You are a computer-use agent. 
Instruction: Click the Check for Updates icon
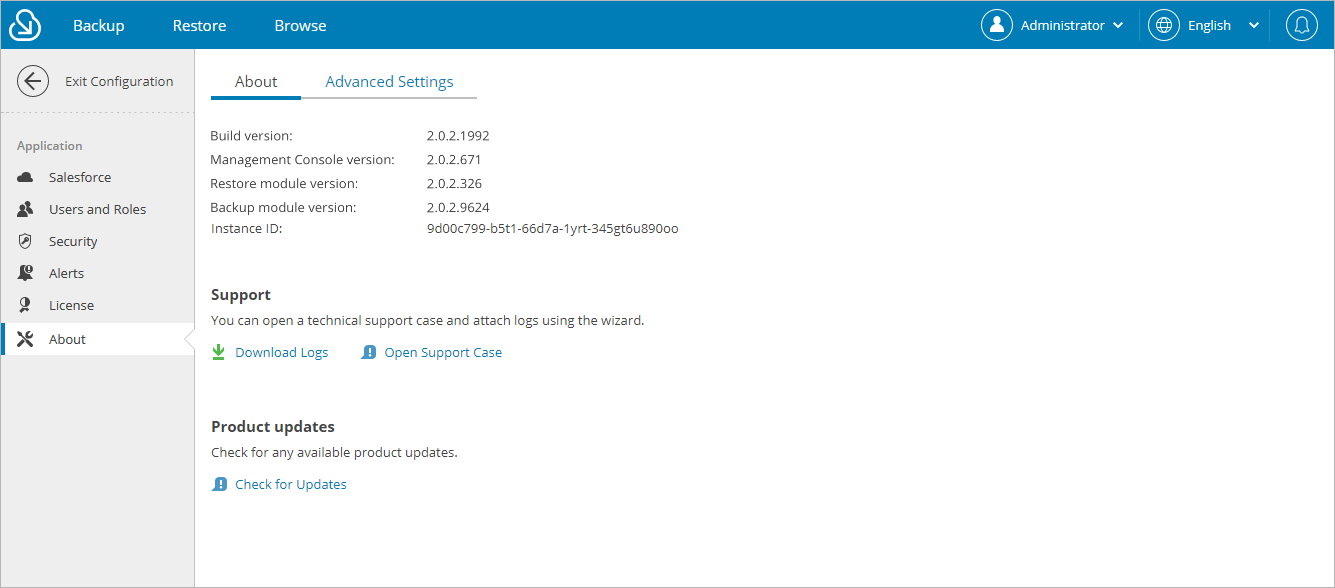click(x=220, y=484)
